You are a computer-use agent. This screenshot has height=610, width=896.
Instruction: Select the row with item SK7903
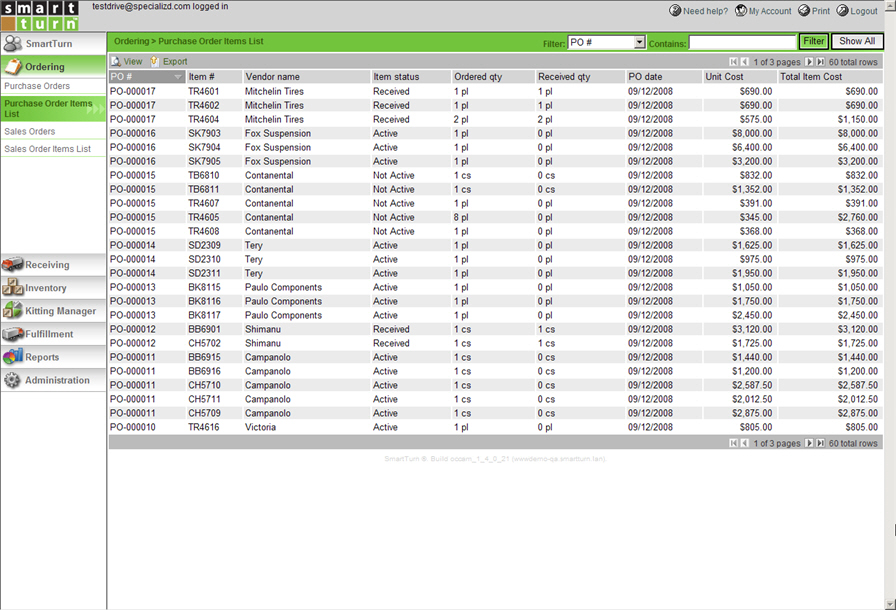(x=495, y=133)
